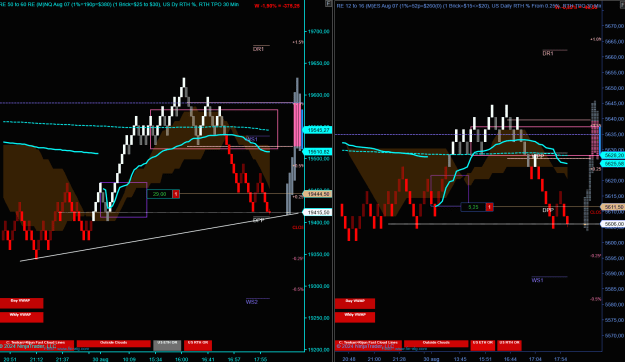Click the DR1 label on the left chart
This screenshot has height=362, width=625.
click(x=258, y=49)
